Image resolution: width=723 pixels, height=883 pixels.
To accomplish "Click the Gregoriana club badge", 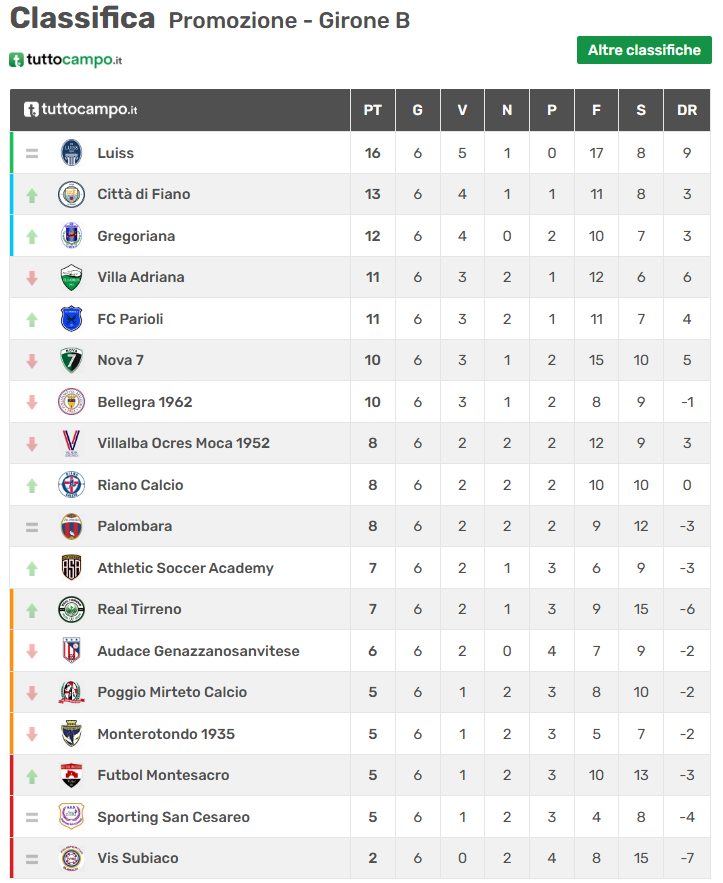I will pos(71,236).
